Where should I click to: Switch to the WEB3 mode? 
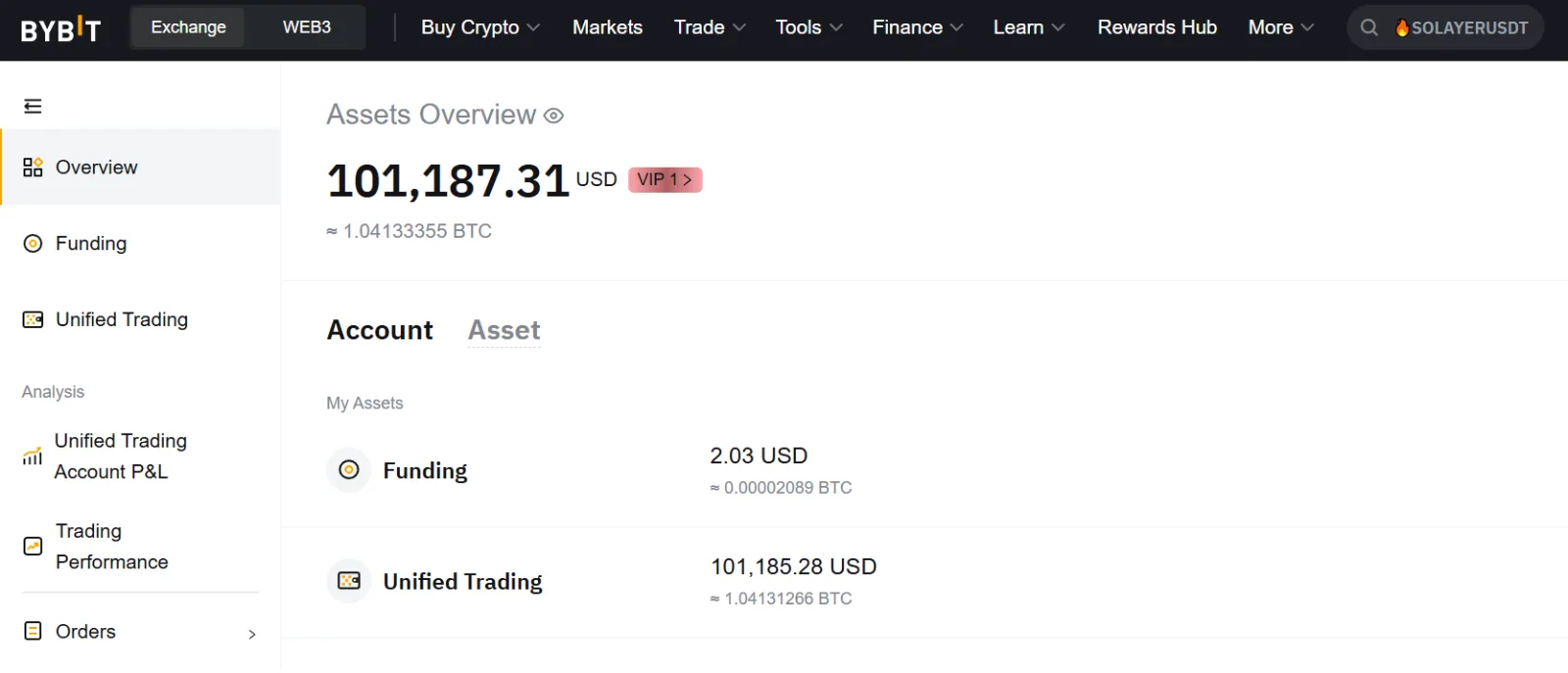(x=307, y=27)
